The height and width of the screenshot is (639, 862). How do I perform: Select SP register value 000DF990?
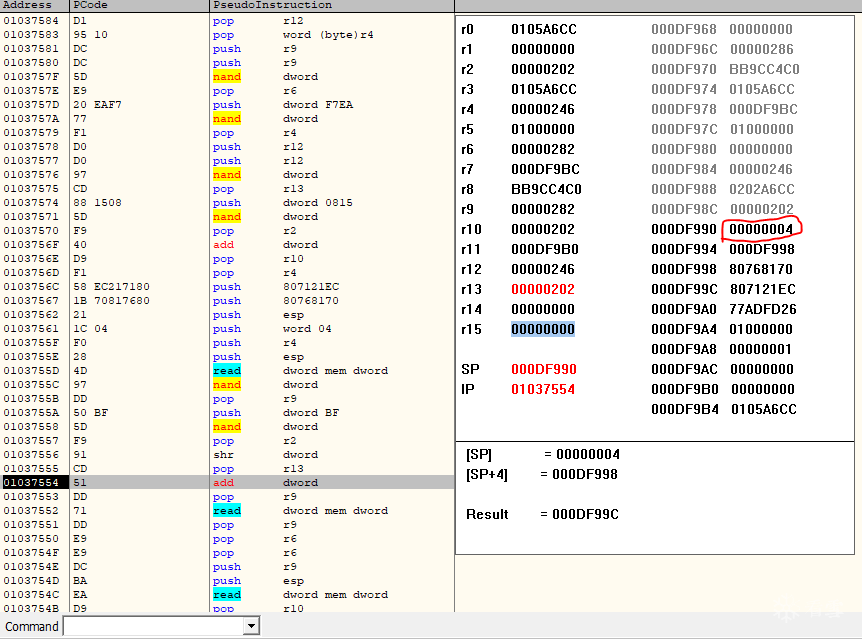[544, 369]
